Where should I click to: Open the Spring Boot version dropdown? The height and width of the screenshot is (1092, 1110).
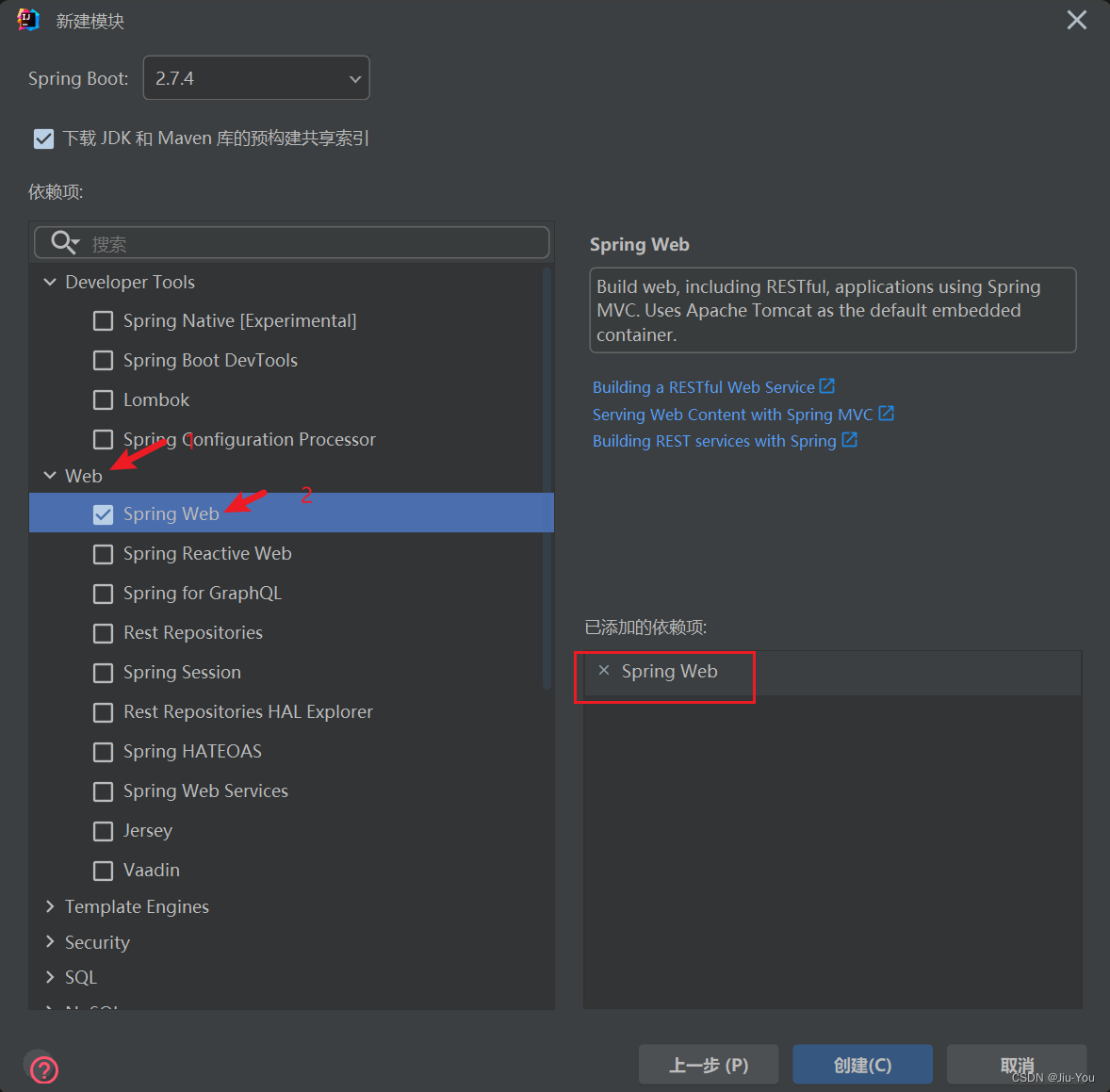[256, 78]
